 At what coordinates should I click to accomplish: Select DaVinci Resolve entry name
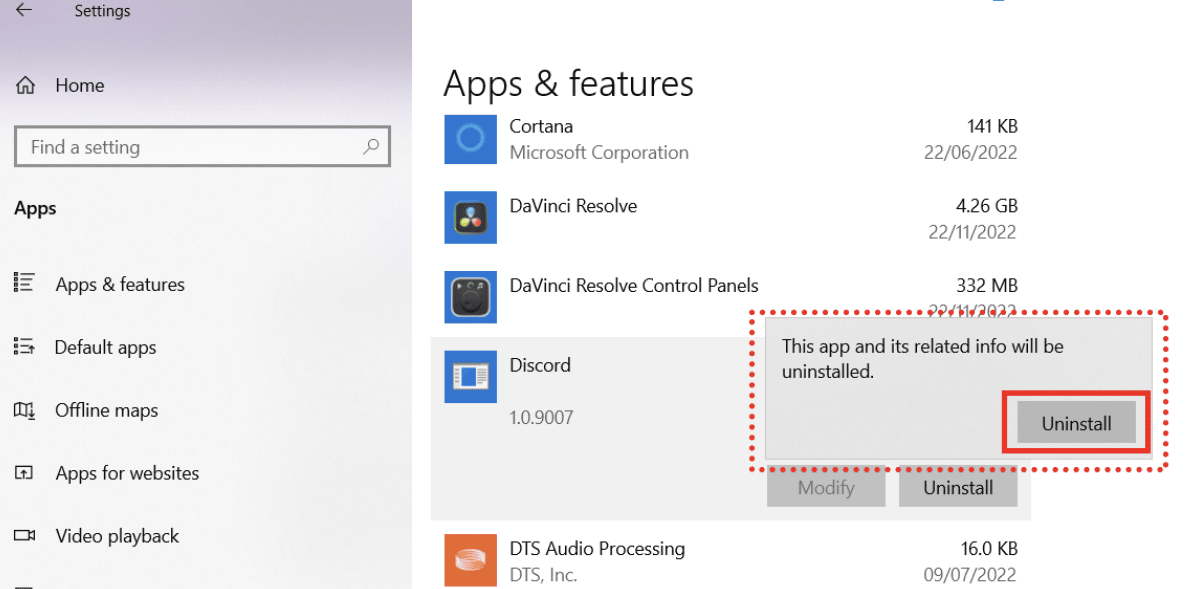pyautogui.click(x=573, y=205)
